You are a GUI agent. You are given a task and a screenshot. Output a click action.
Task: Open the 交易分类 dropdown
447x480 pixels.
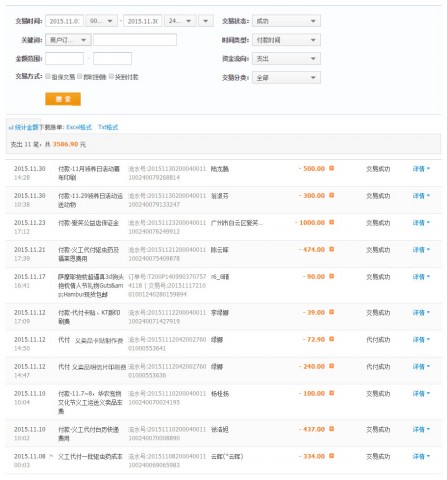click(x=286, y=78)
